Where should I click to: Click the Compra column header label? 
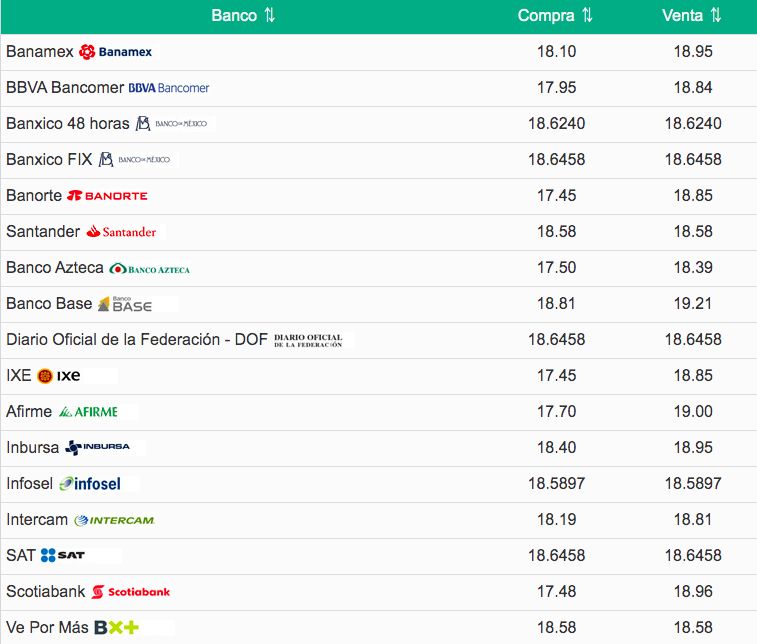[x=546, y=15]
